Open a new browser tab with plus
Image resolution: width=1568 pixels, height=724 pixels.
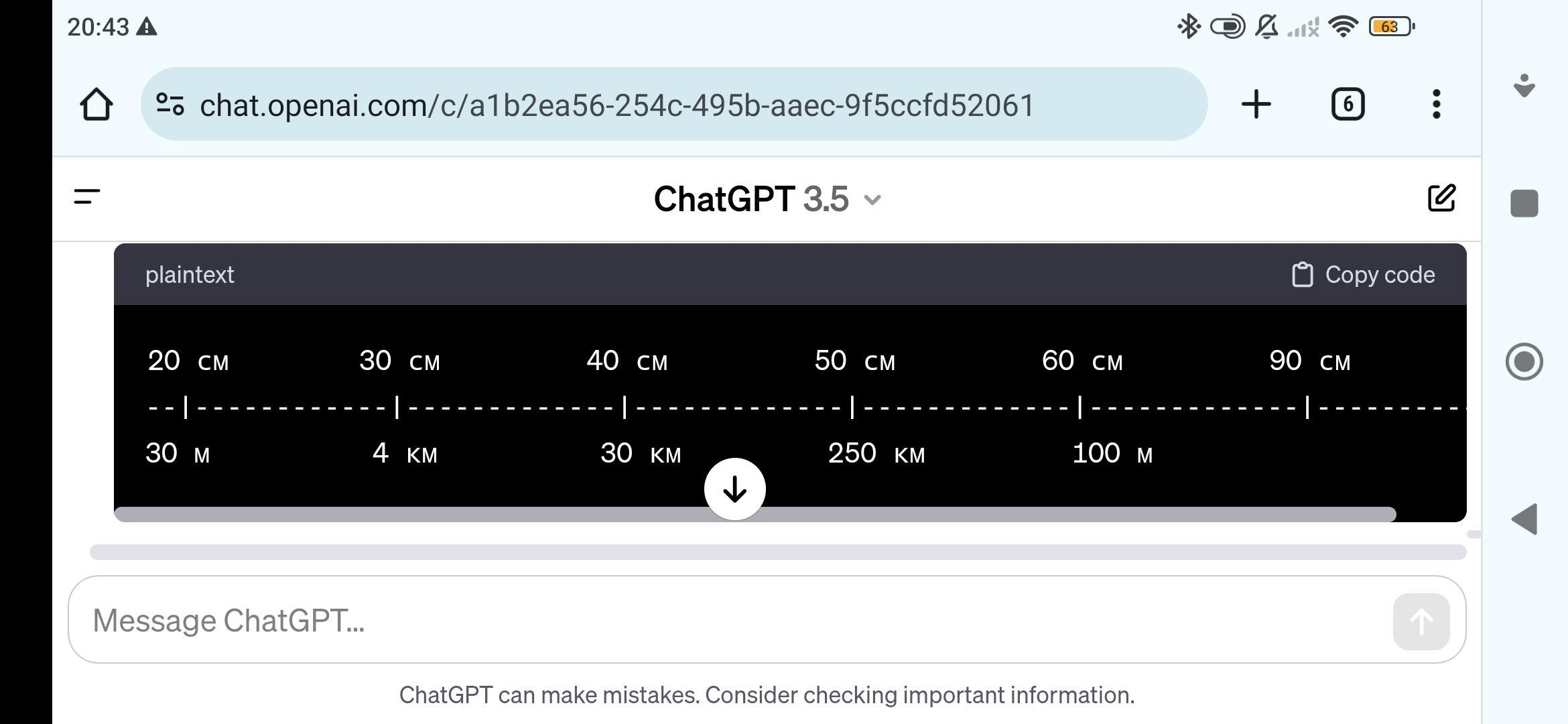coord(1256,105)
